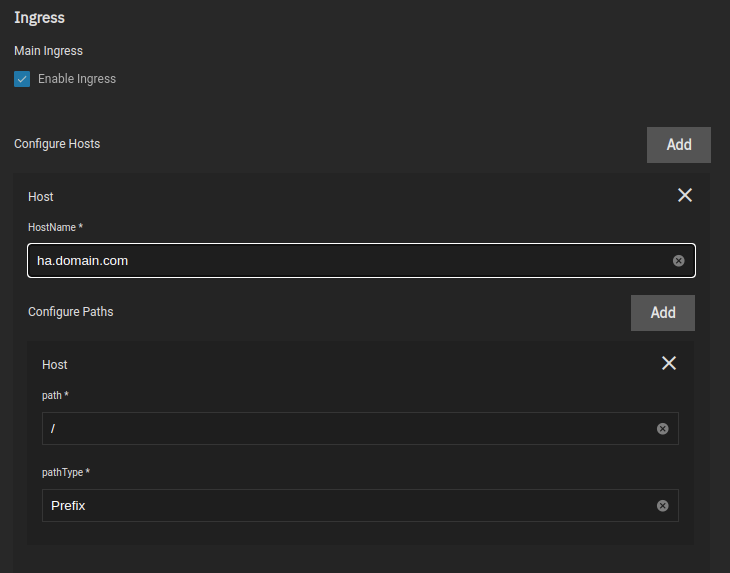730x573 pixels.
Task: Focus the HostName input containing ha.domain.com
Action: (x=340, y=261)
